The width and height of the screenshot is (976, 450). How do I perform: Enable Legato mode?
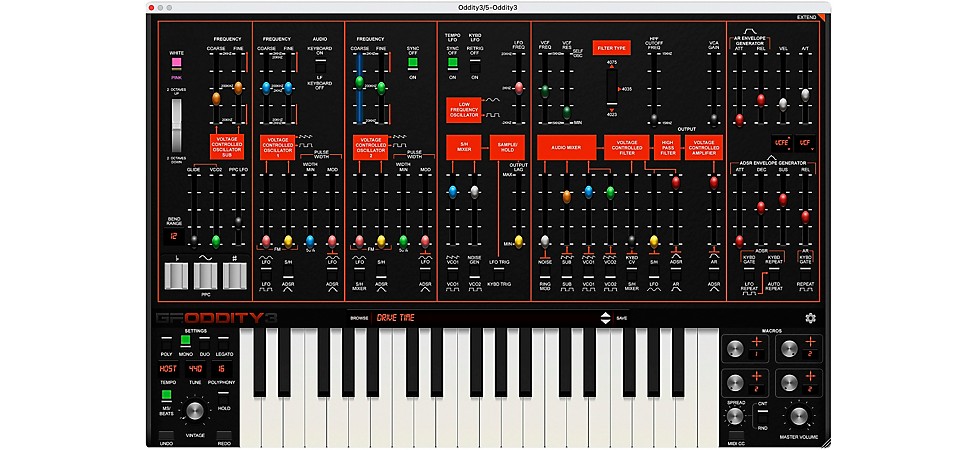coord(224,344)
